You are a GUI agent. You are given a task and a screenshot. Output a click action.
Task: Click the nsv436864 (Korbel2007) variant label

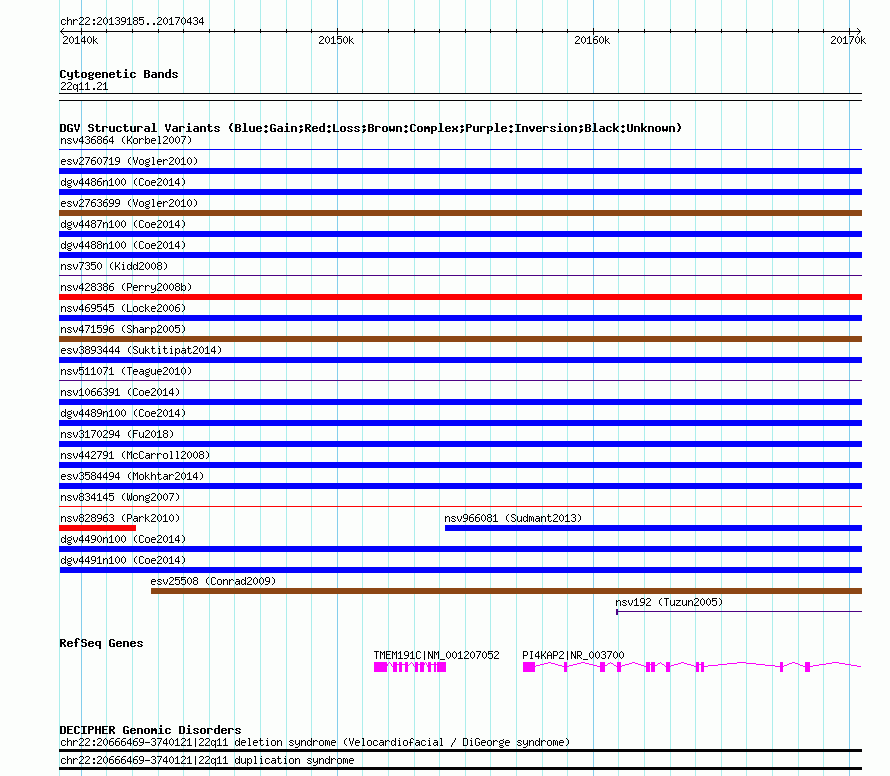coord(126,140)
